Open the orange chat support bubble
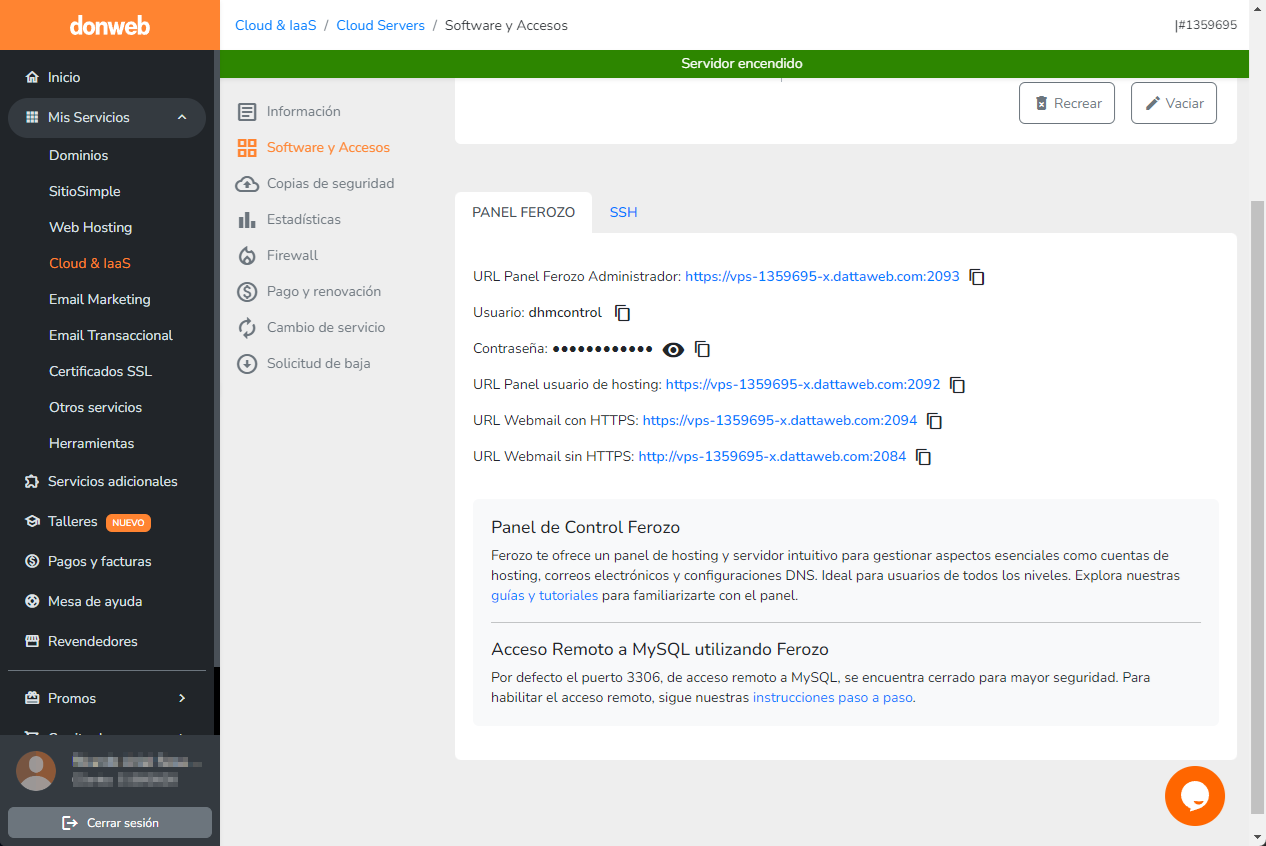This screenshot has height=846, width=1266. pos(1195,796)
